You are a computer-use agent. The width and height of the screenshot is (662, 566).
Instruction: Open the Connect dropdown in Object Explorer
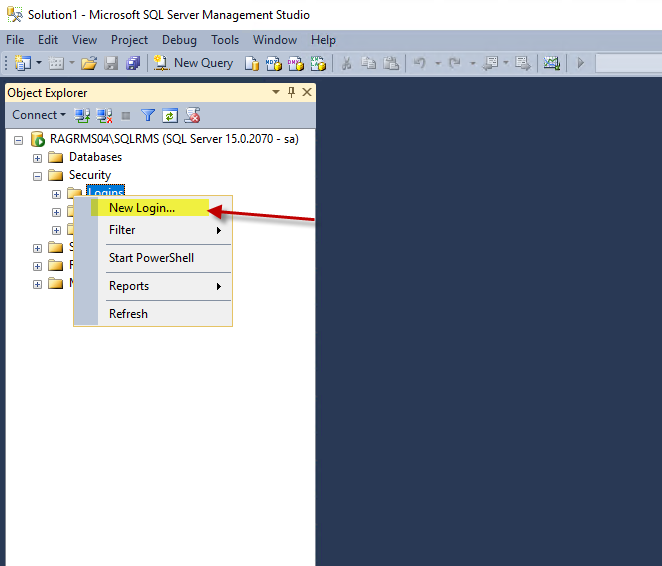39,115
